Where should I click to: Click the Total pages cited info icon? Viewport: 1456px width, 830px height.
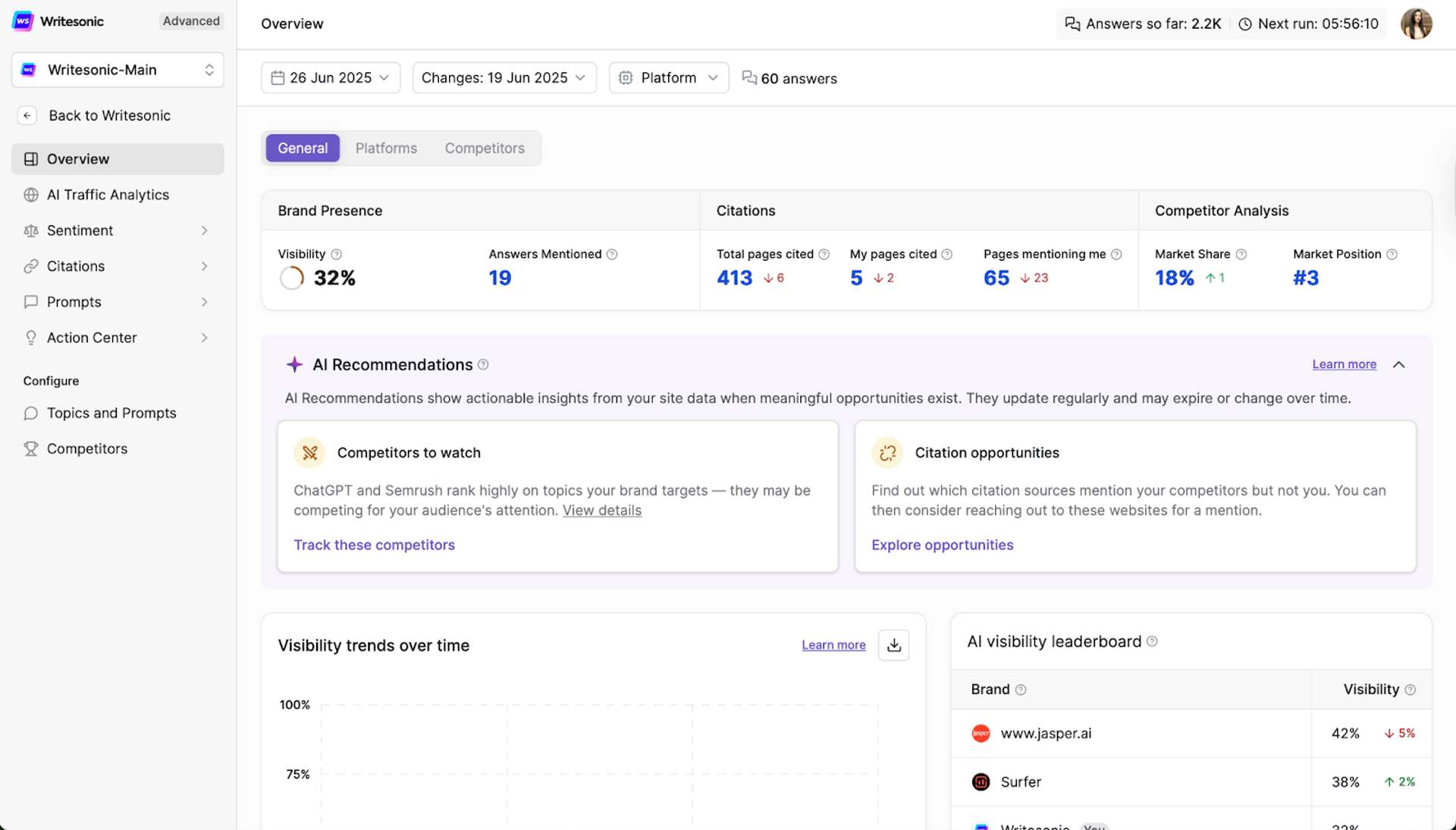[824, 254]
